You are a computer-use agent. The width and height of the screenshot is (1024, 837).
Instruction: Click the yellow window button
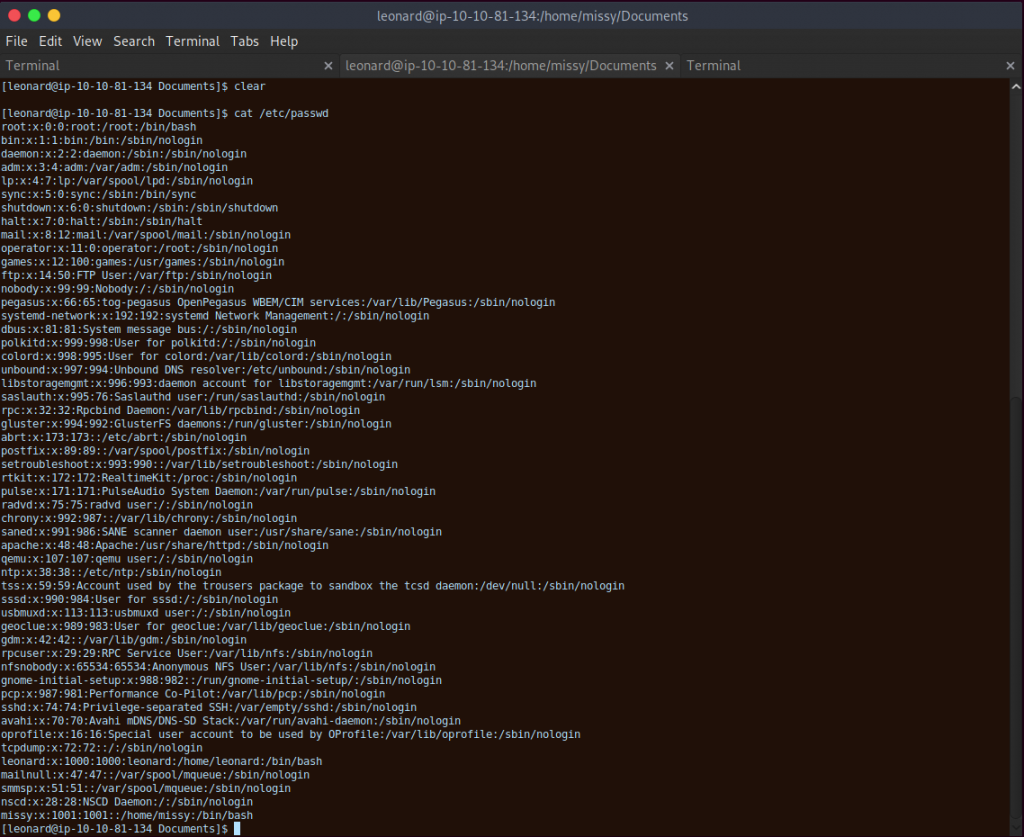(x=54, y=16)
